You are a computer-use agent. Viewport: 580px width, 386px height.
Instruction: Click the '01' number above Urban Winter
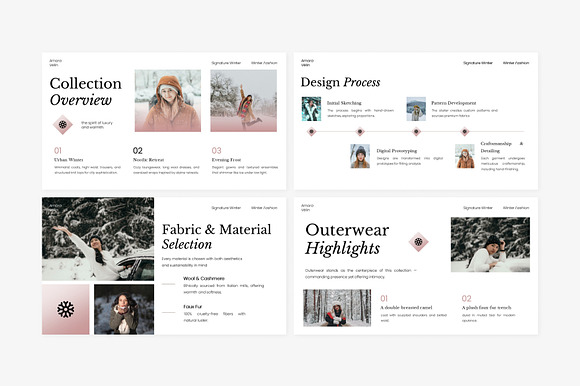click(x=58, y=150)
